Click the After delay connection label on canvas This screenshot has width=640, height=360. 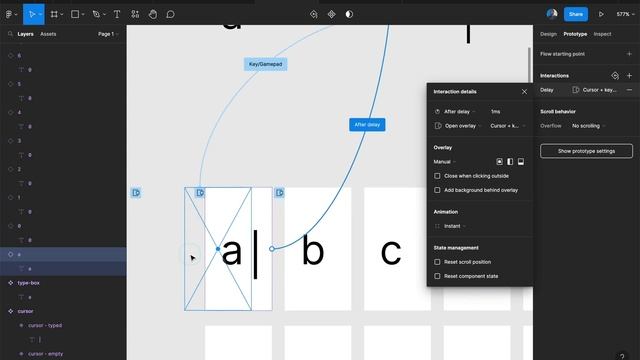point(367,124)
